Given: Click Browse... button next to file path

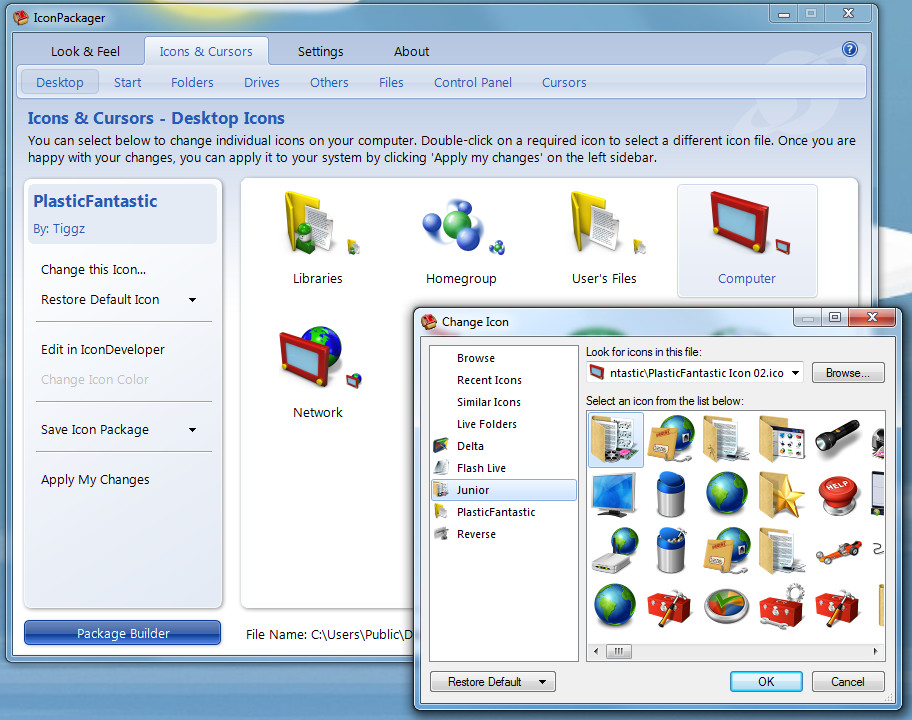Looking at the screenshot, I should [847, 373].
